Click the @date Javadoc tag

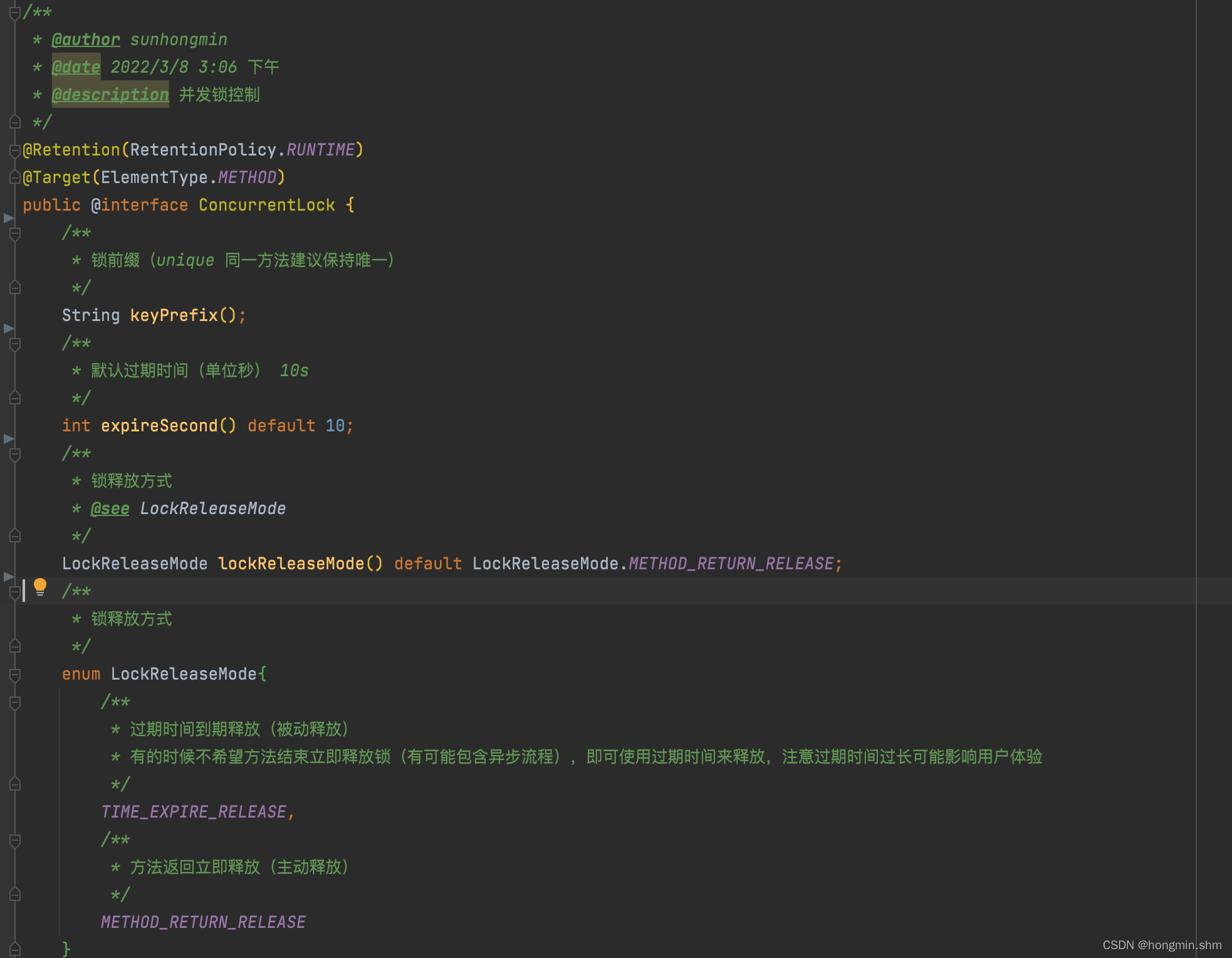pos(76,67)
